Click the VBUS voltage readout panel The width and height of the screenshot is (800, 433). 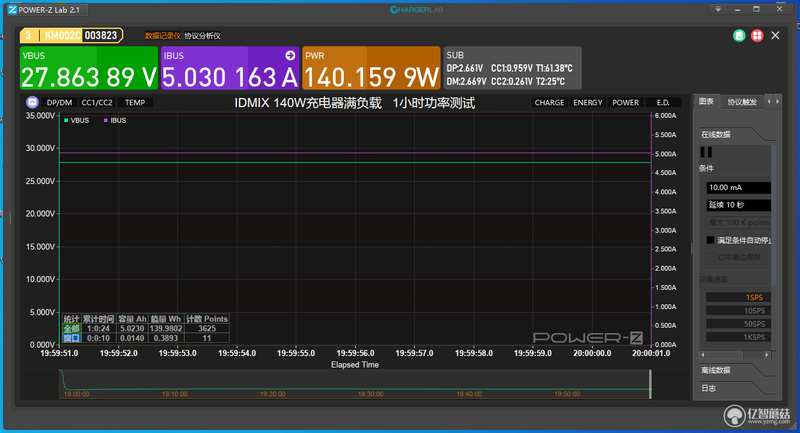[89, 68]
